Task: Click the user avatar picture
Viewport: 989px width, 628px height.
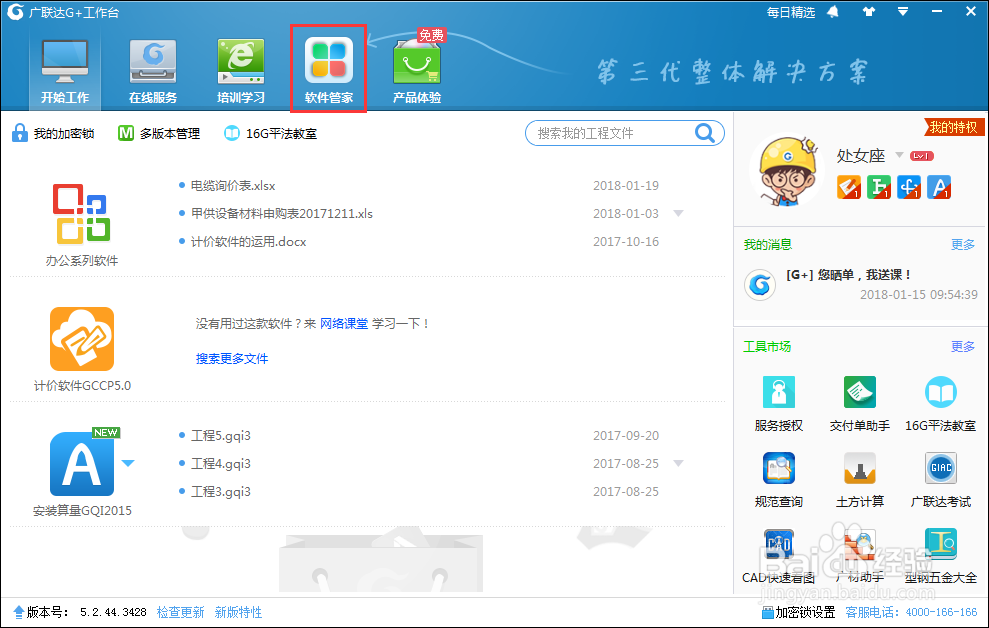Action: (x=787, y=170)
